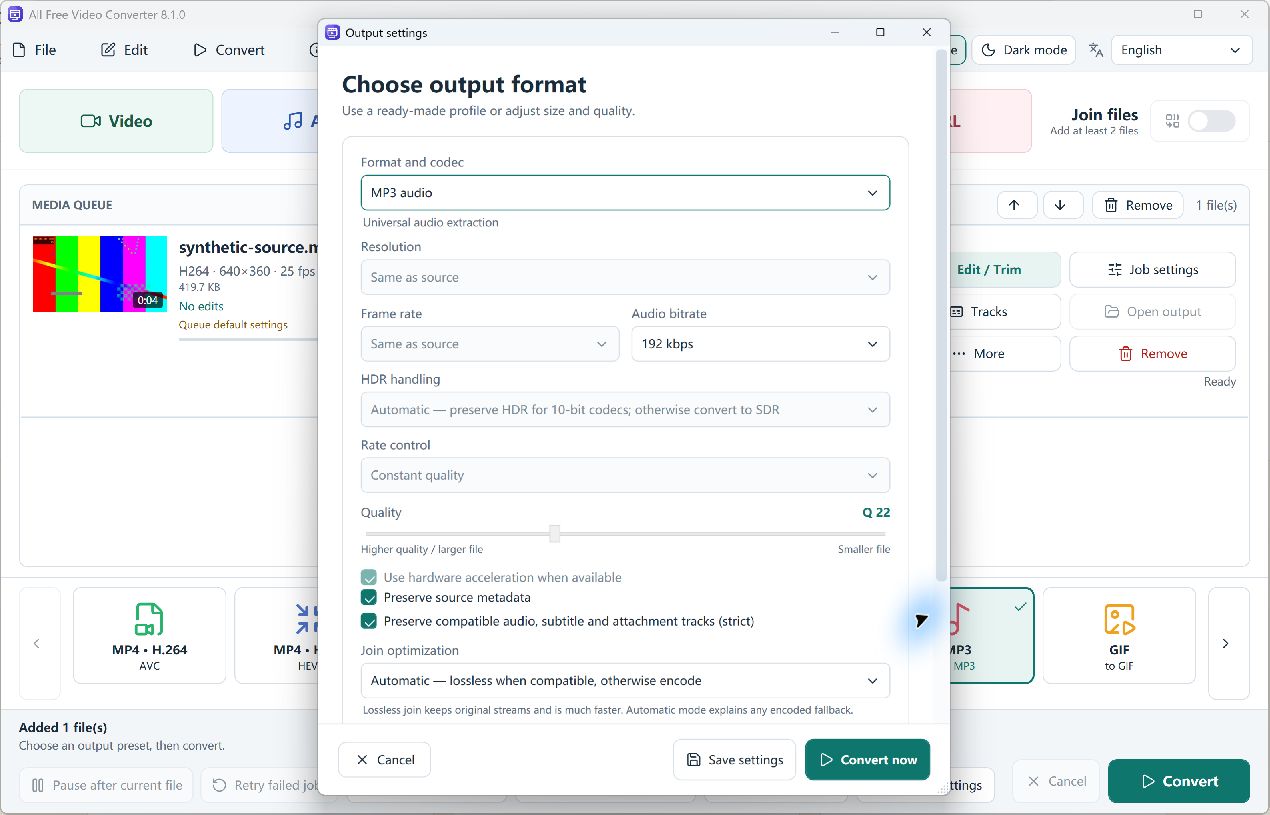1270x815 pixels.
Task: Click the Output settings dialog vertical scrollbar
Action: 941,315
